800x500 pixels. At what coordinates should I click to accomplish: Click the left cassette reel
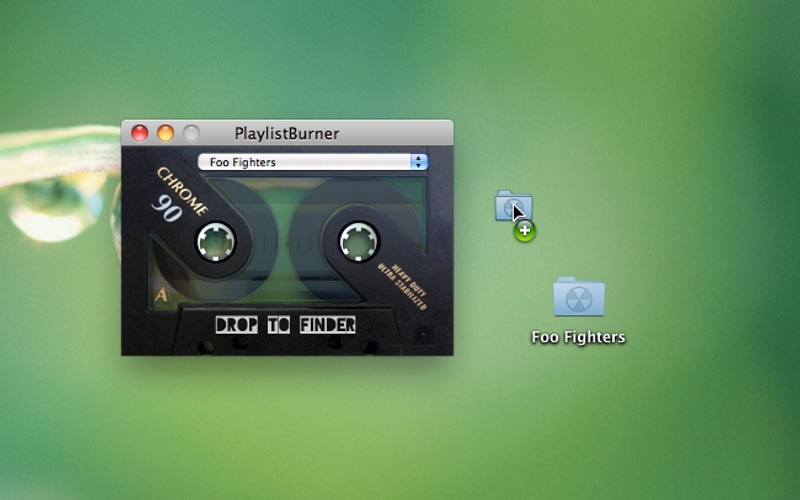click(x=216, y=242)
